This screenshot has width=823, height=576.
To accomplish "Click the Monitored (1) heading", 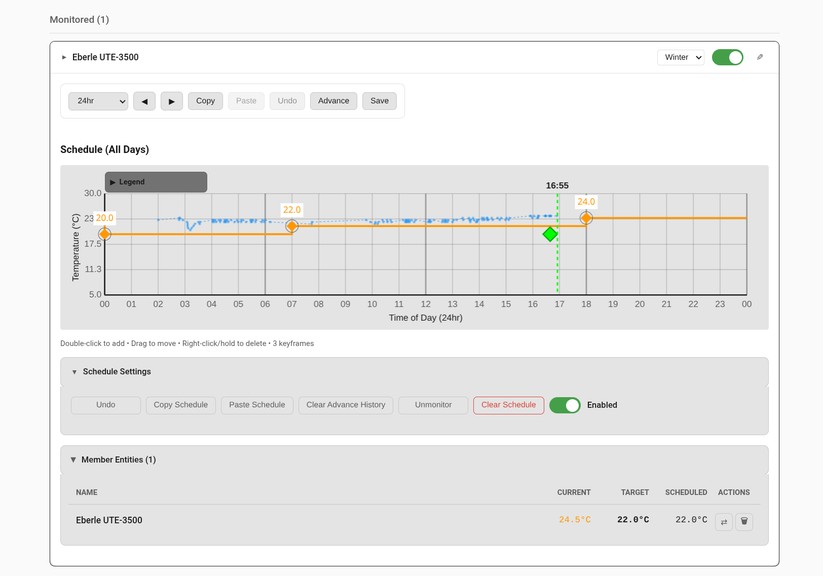I will 79,19.
